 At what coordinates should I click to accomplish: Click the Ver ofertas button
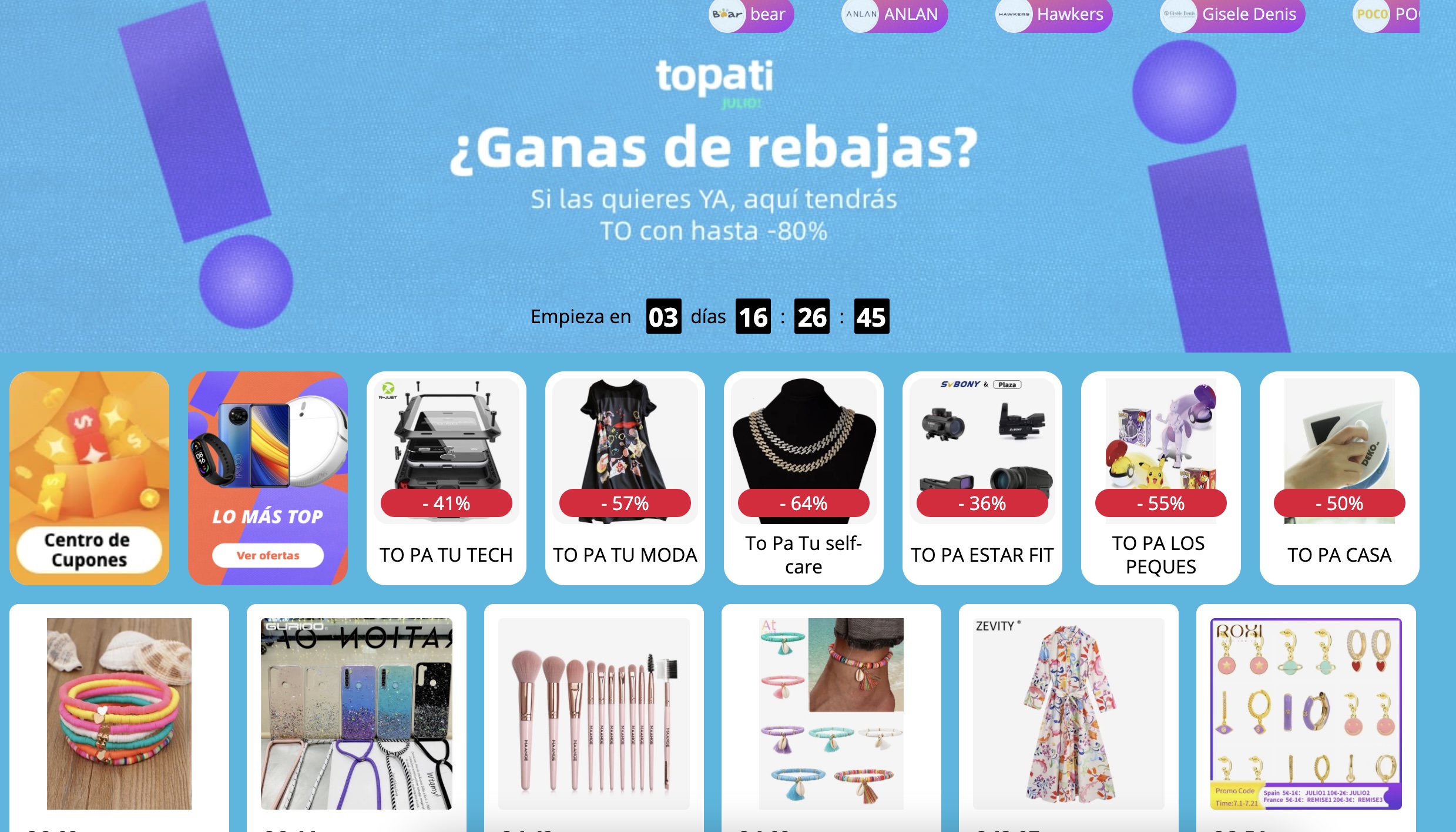click(268, 555)
